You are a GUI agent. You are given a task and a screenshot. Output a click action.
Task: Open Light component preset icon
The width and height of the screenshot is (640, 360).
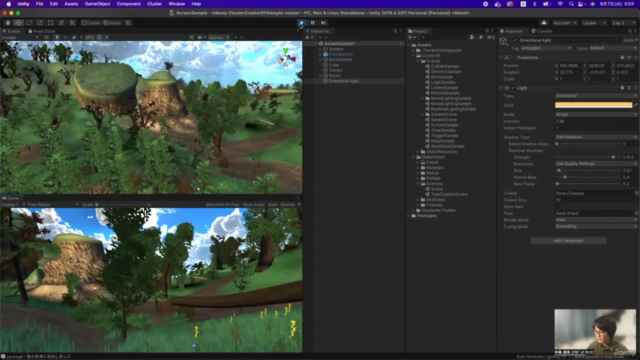pyautogui.click(x=629, y=88)
